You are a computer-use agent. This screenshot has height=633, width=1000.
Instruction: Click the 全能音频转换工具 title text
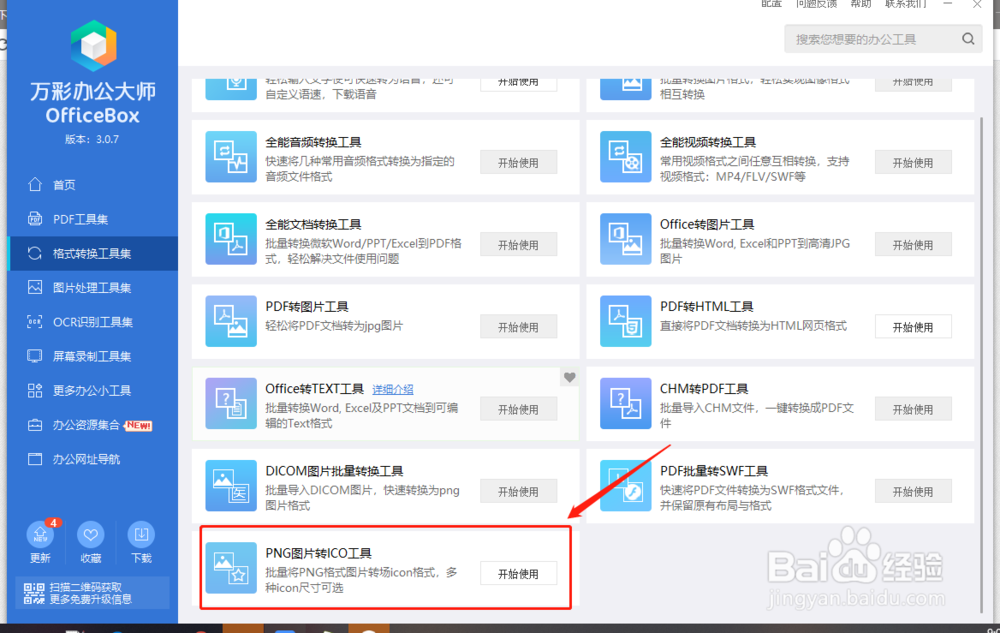tap(313, 142)
